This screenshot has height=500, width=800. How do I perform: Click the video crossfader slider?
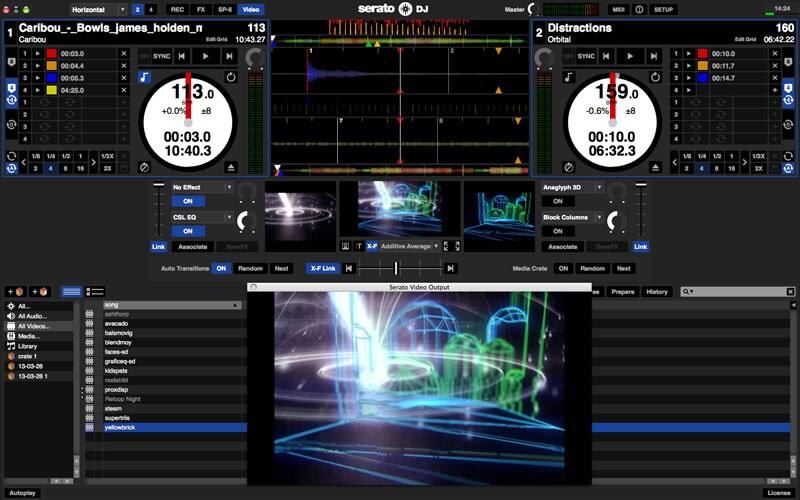click(x=397, y=268)
